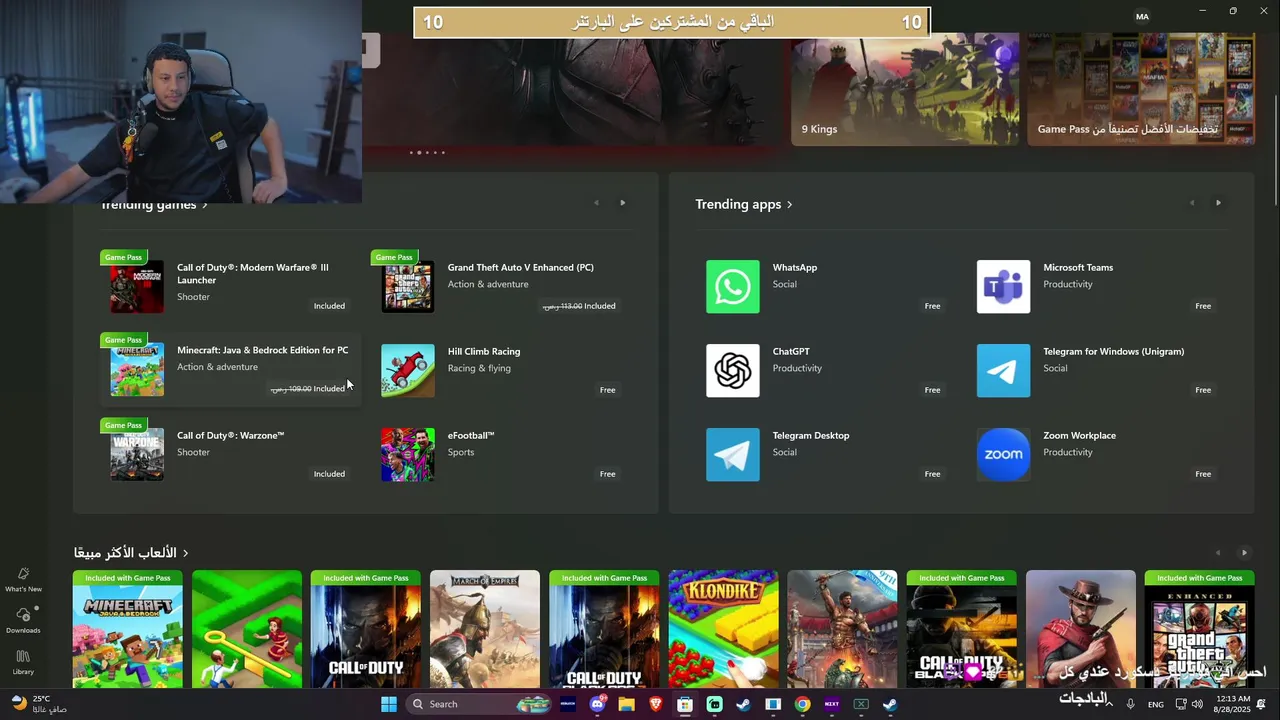
Task: Open Google Chrome from the taskbar
Action: pos(802,704)
